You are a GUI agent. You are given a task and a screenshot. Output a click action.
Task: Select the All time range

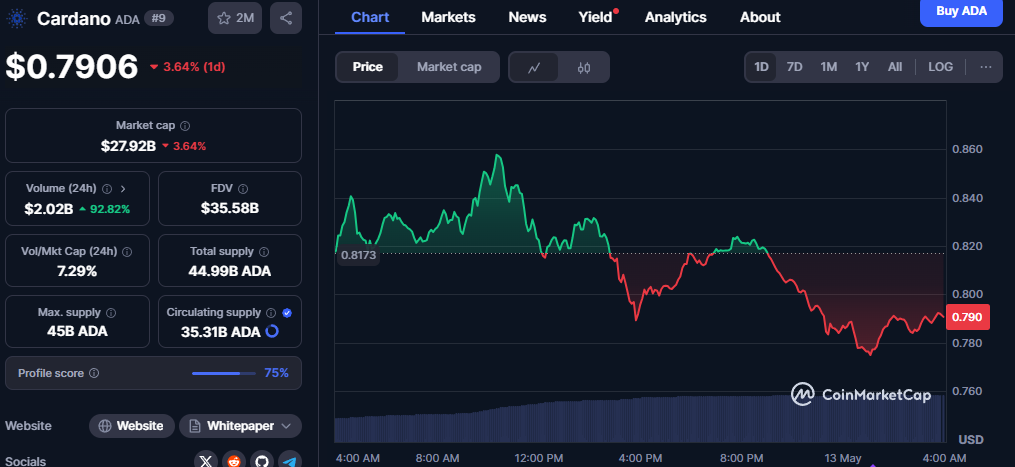(x=895, y=67)
